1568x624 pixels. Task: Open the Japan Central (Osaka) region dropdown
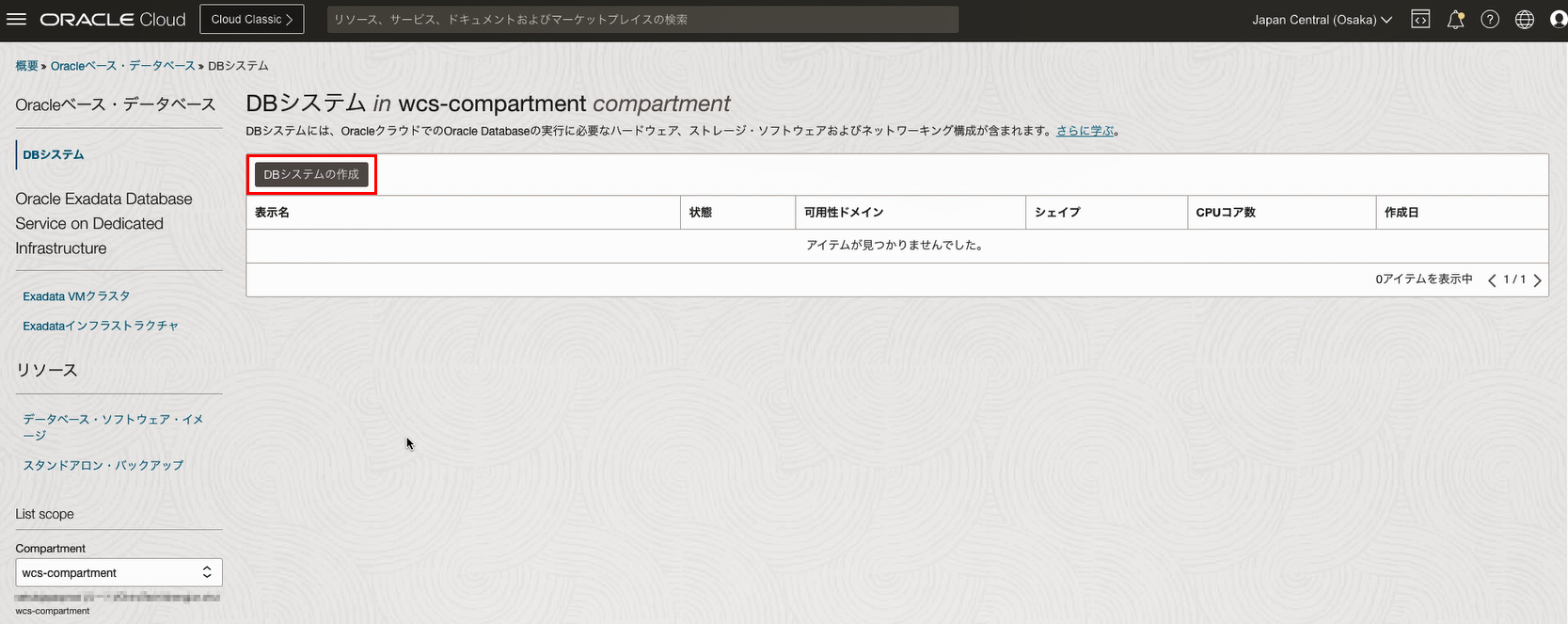(1322, 20)
